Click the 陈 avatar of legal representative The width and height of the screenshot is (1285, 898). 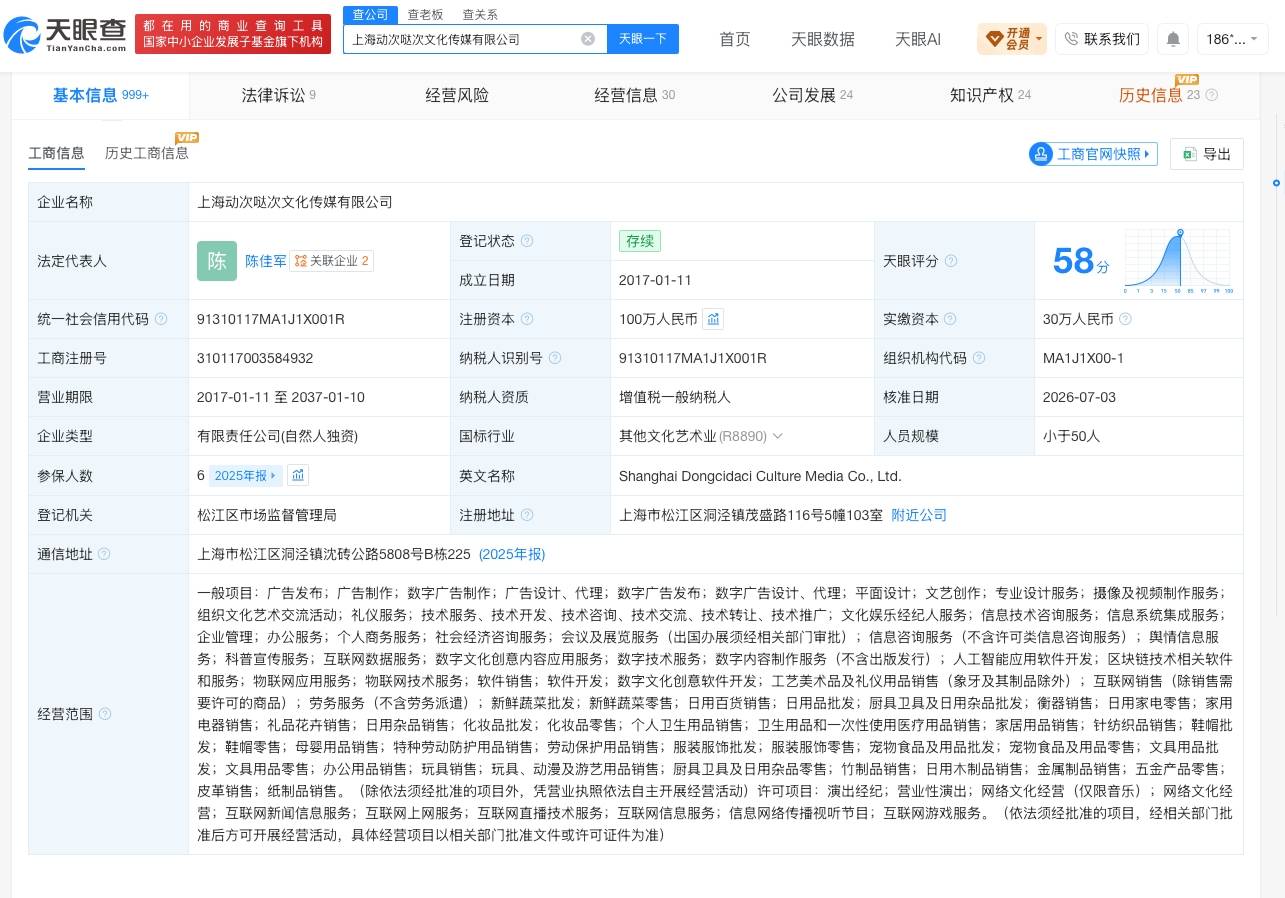tap(217, 261)
